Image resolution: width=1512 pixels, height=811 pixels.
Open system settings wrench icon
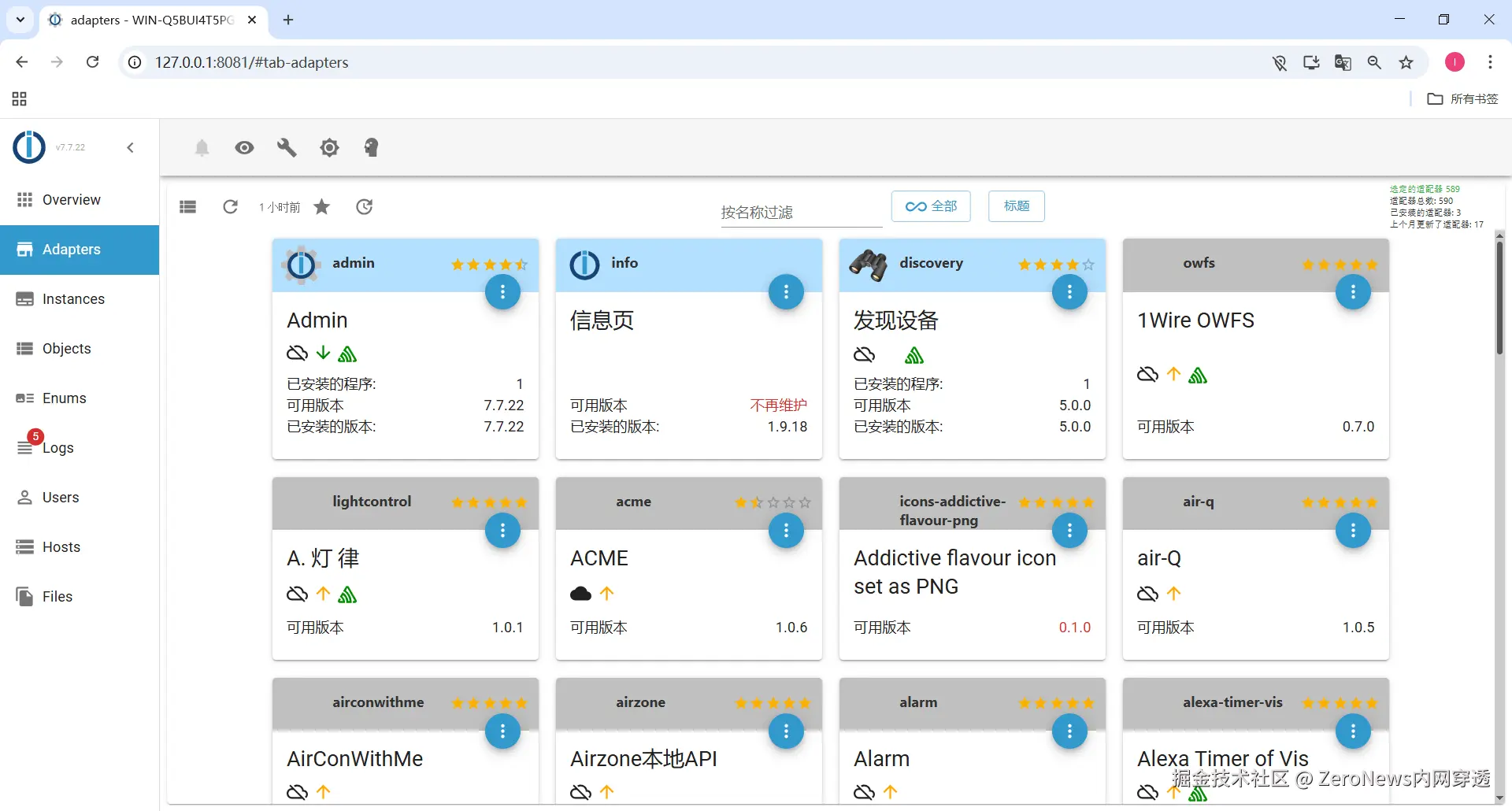pyautogui.click(x=287, y=147)
